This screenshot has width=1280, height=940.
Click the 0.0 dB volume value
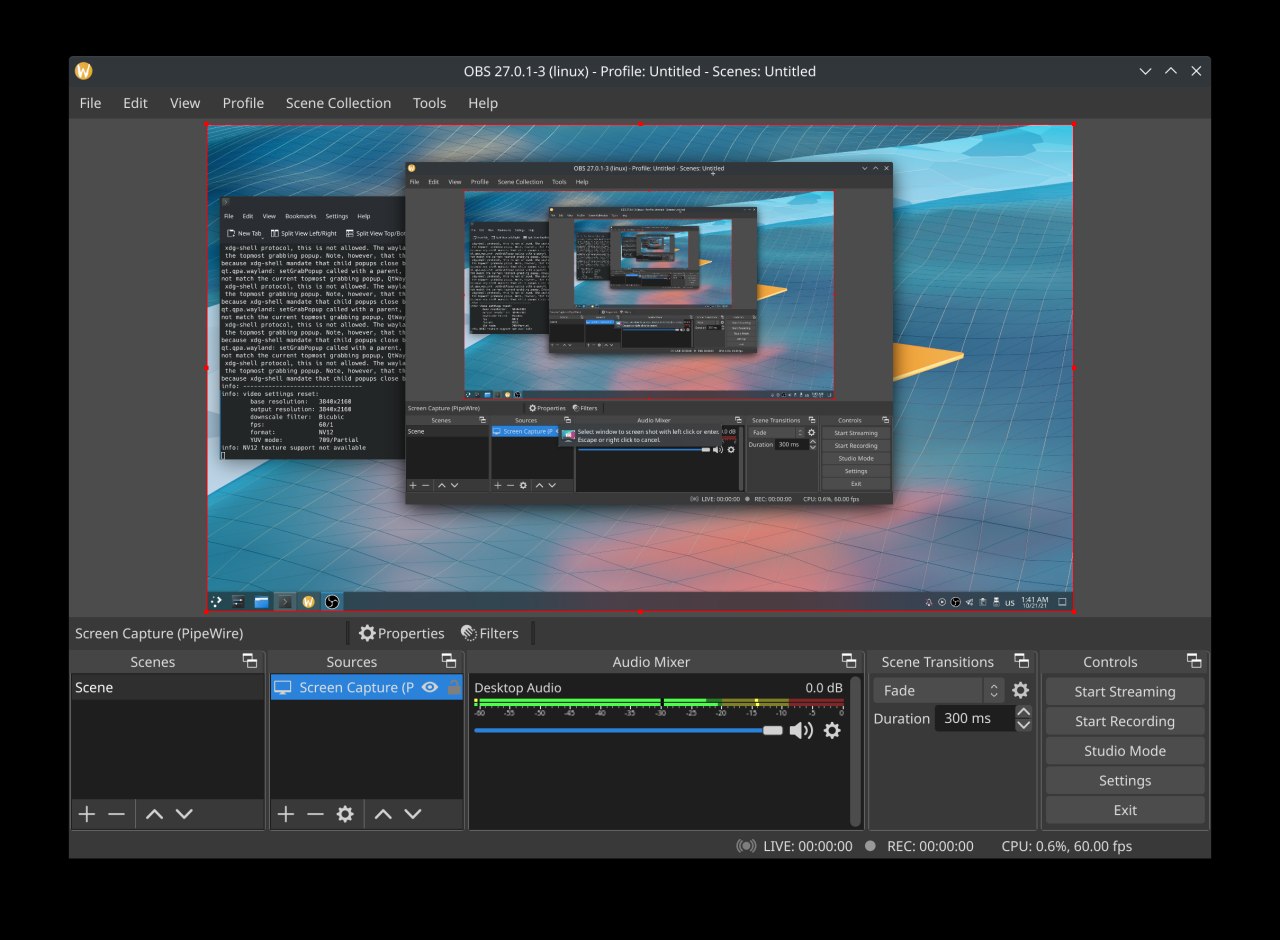point(824,688)
